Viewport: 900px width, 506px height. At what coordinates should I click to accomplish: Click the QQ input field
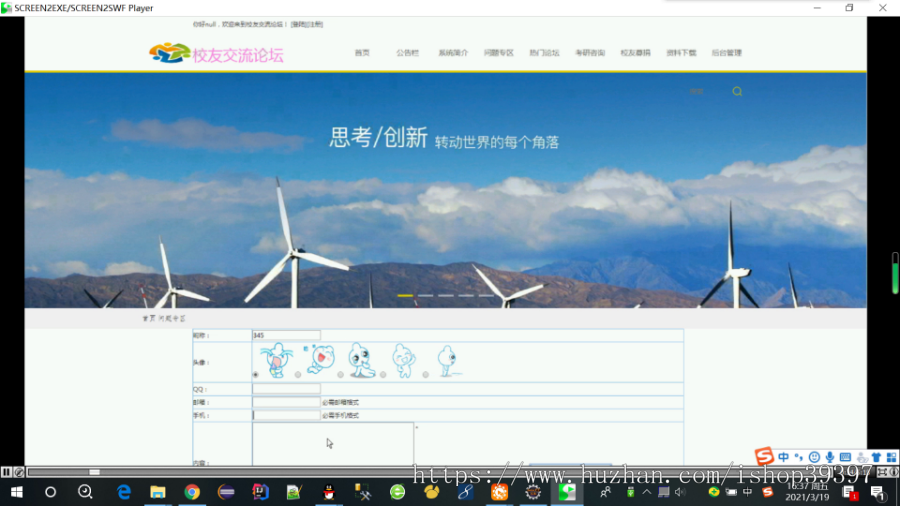coord(286,389)
